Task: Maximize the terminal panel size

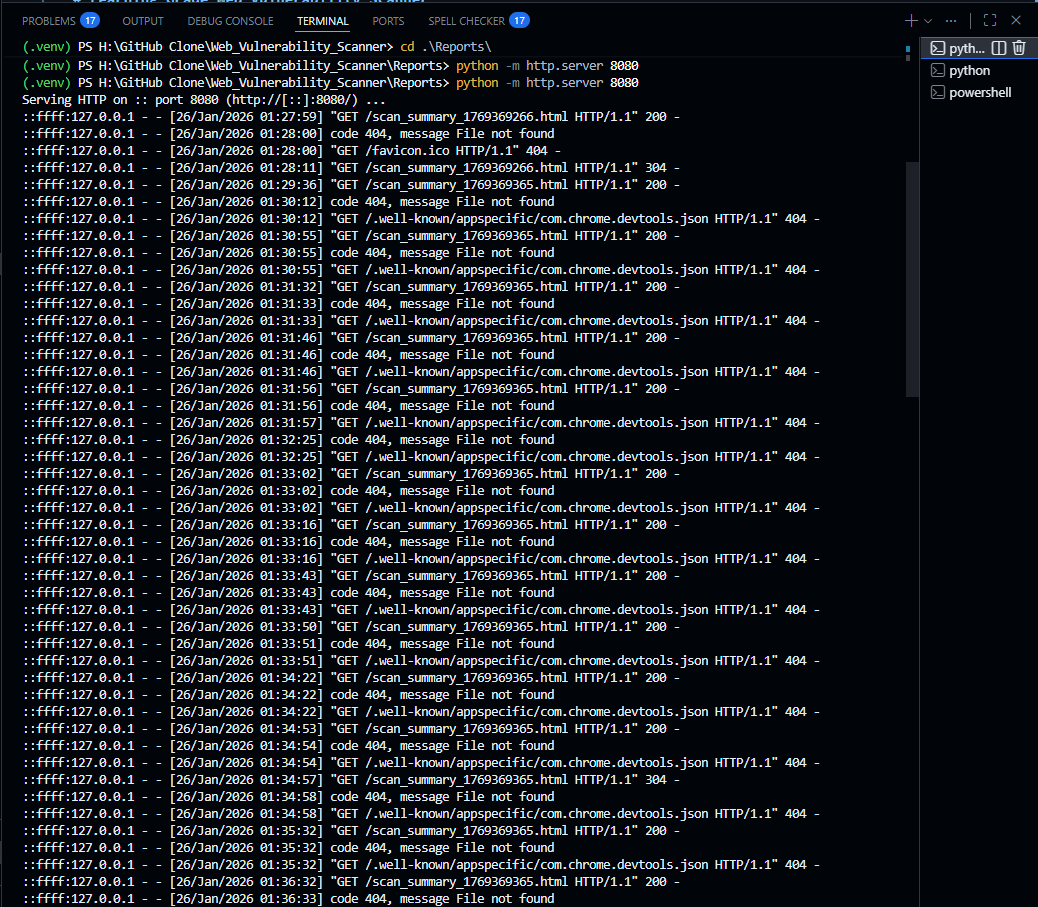Action: (x=990, y=21)
